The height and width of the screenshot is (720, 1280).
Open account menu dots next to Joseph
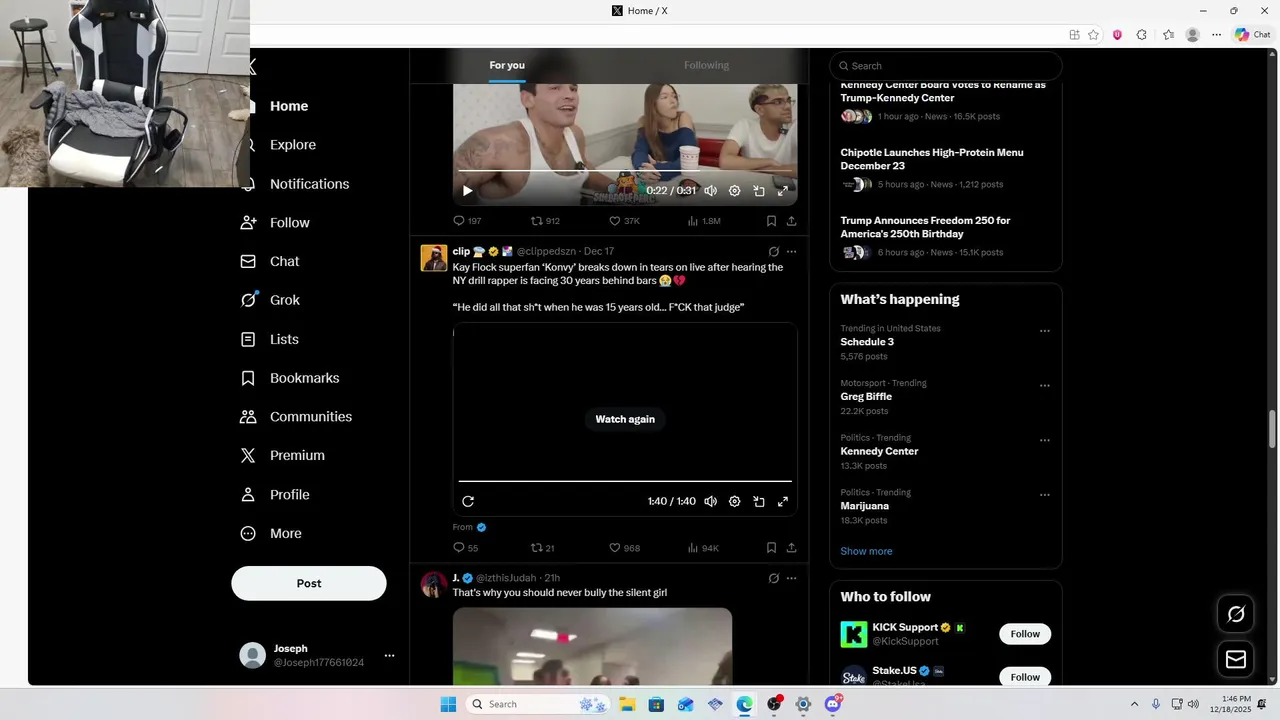(x=390, y=656)
